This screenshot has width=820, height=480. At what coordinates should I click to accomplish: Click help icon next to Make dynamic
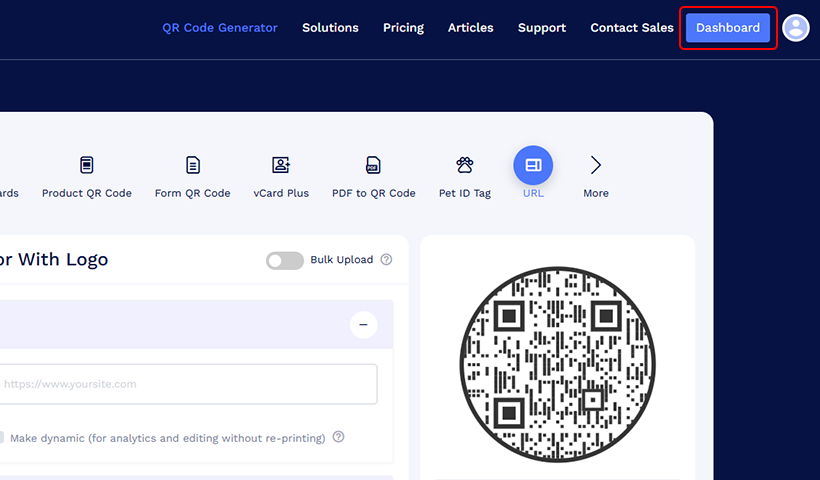[338, 437]
